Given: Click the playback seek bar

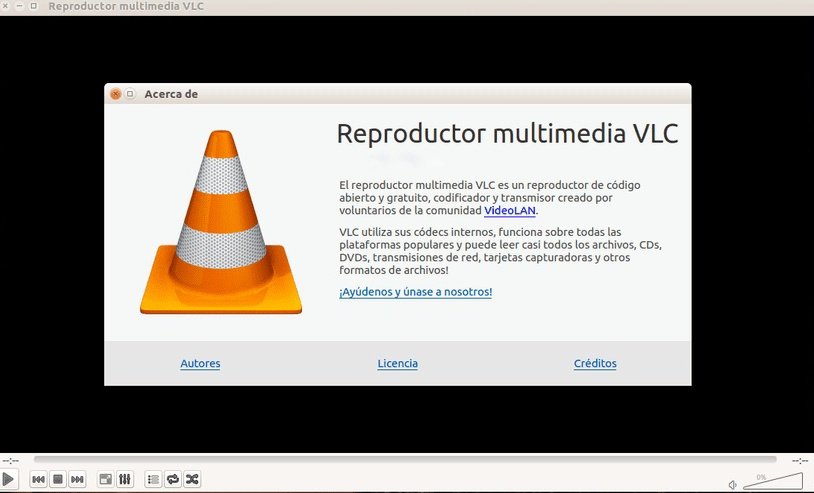Looking at the screenshot, I should pos(405,459).
